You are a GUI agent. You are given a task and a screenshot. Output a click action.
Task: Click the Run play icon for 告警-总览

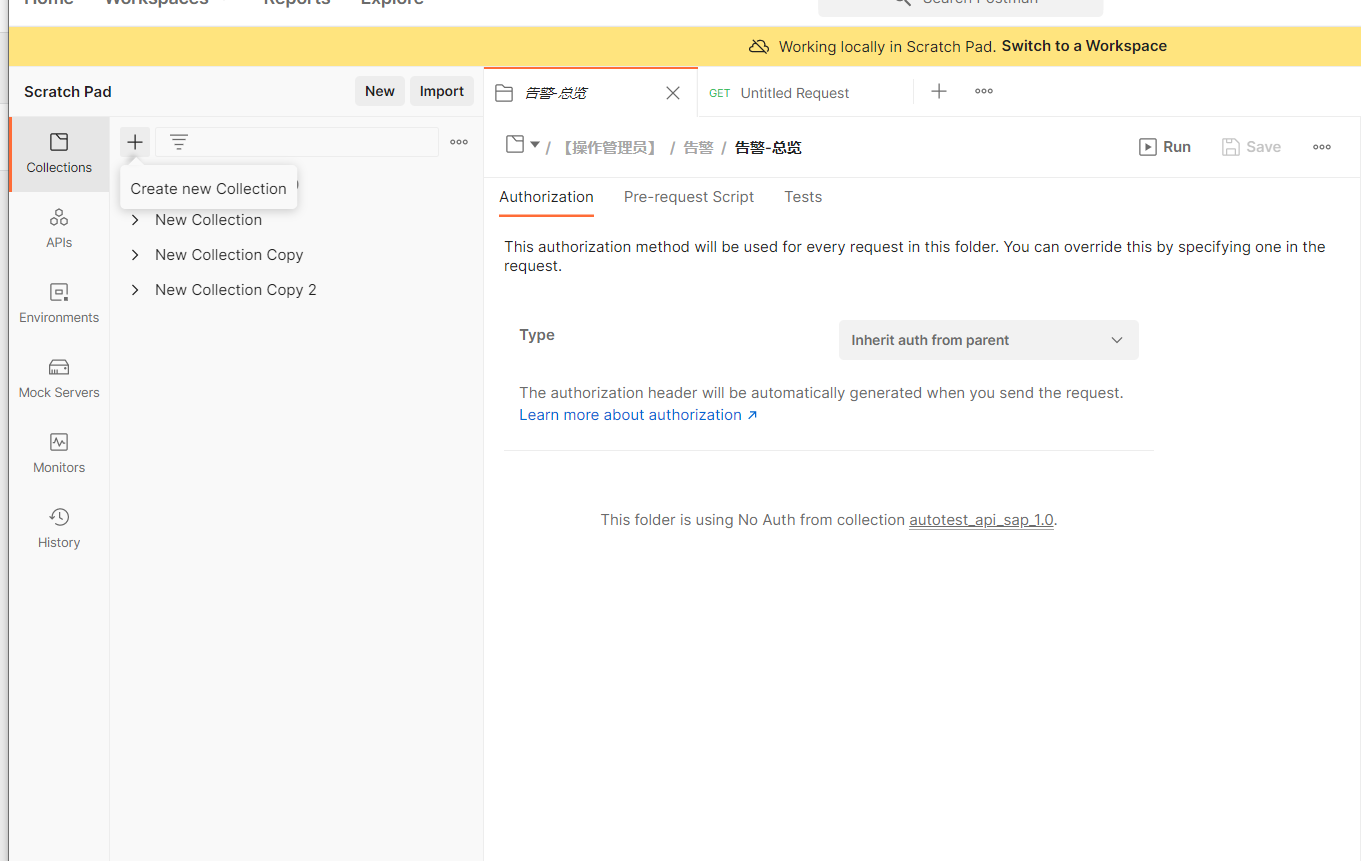click(1147, 146)
